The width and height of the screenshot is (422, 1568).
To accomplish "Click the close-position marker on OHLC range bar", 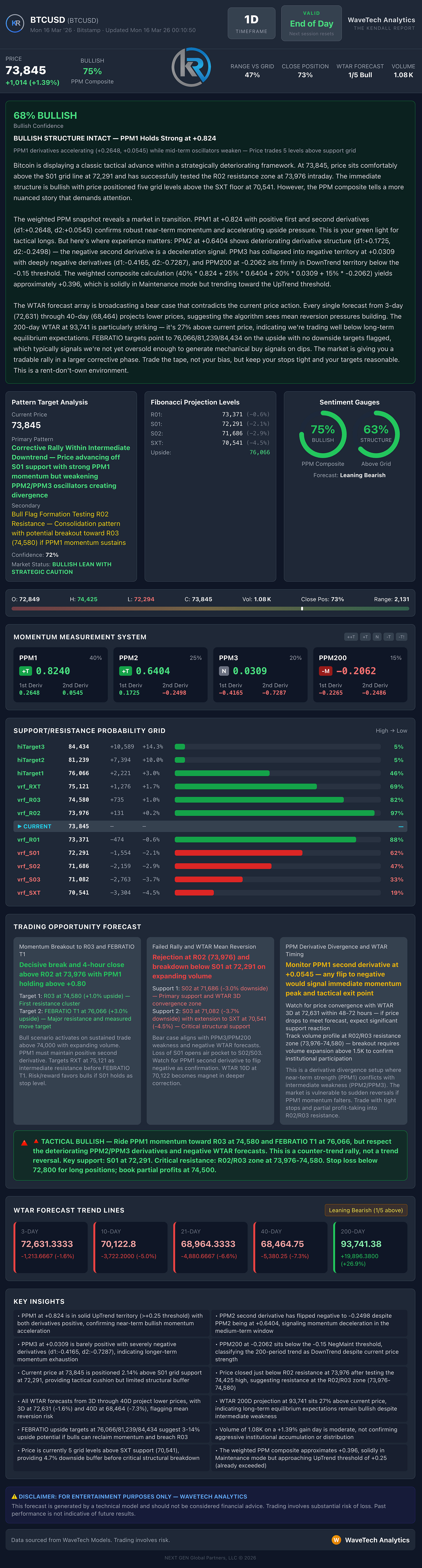I will pyautogui.click(x=302, y=608).
